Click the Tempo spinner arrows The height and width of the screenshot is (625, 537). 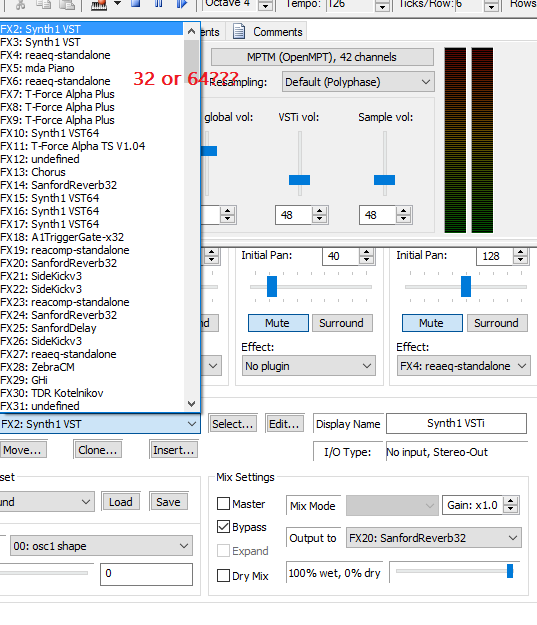click(382, 5)
